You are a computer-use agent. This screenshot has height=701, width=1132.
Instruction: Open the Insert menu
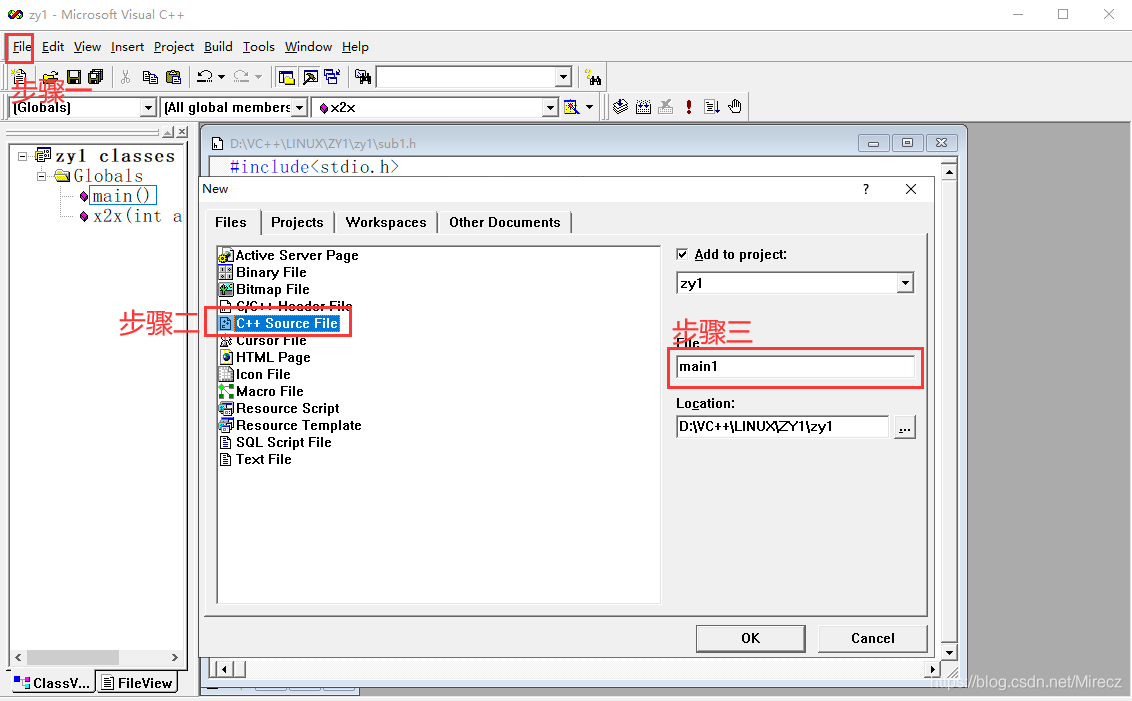[127, 46]
